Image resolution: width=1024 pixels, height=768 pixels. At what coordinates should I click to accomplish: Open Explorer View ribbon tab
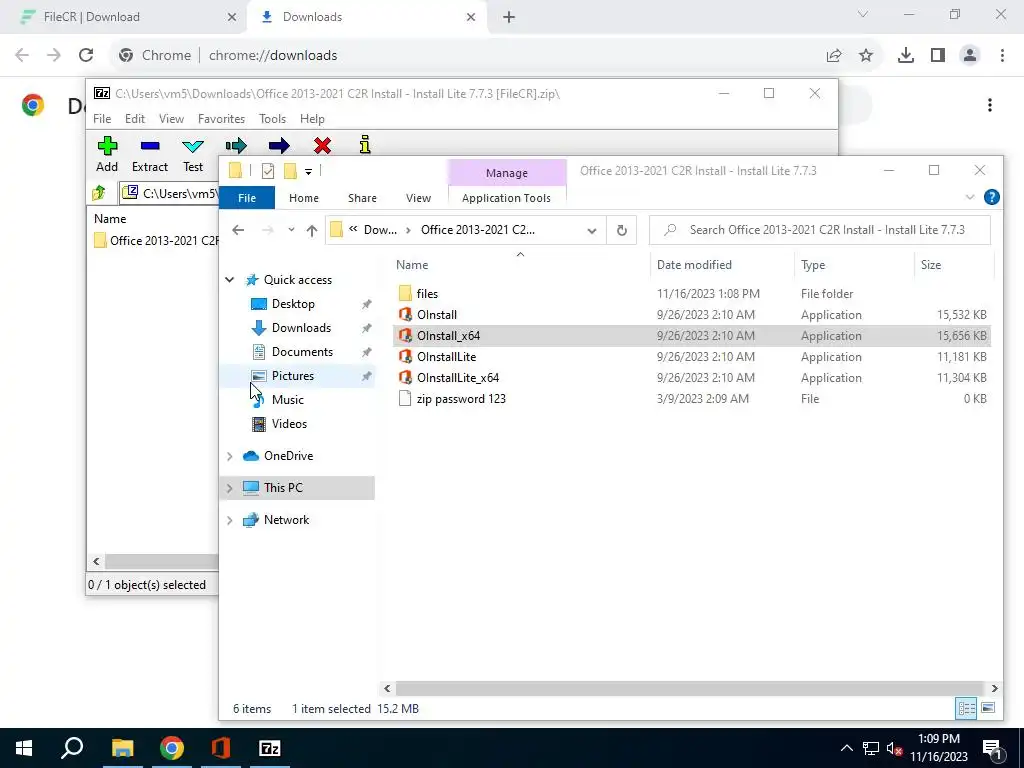coord(418,198)
